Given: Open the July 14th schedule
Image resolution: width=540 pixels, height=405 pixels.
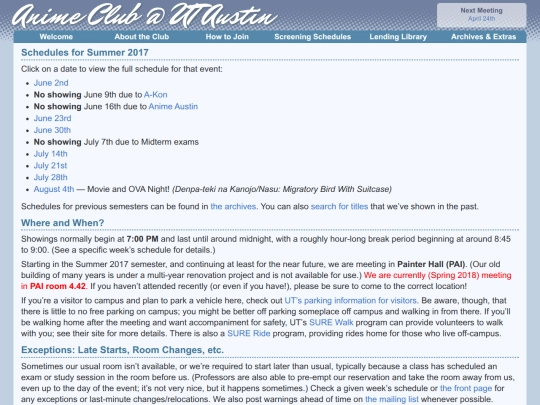Looking at the screenshot, I should 51,154.
